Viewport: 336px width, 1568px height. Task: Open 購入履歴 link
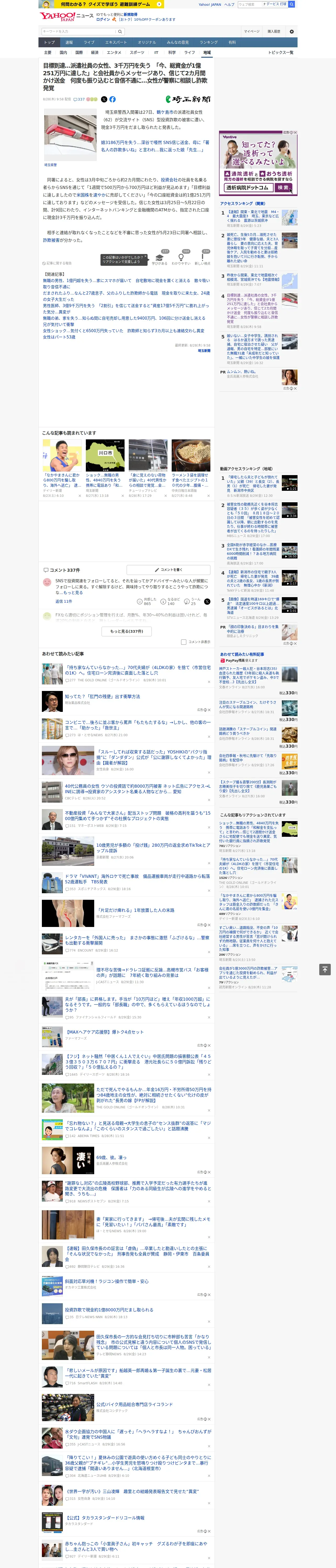pyautogui.click(x=274, y=32)
